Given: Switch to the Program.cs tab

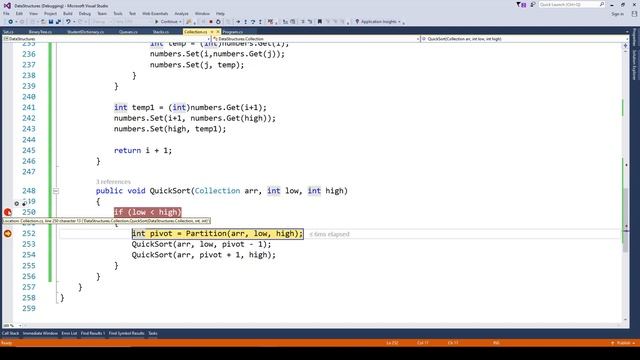Looking at the screenshot, I should (x=233, y=32).
